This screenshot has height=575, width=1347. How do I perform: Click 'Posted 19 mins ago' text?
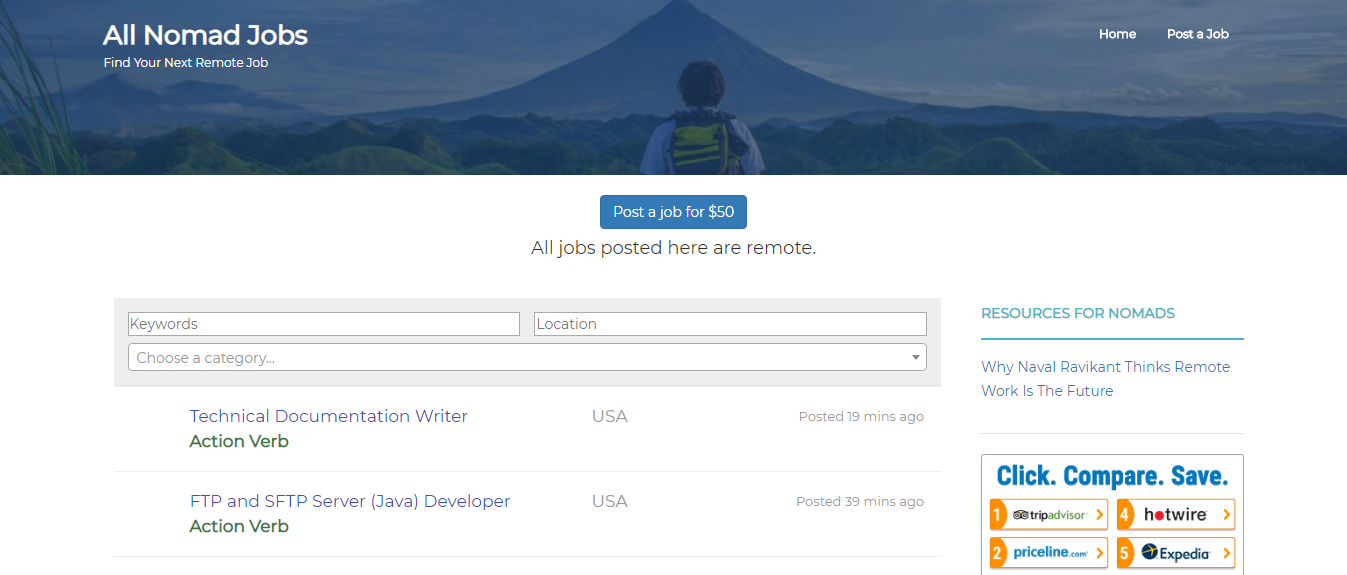861,416
